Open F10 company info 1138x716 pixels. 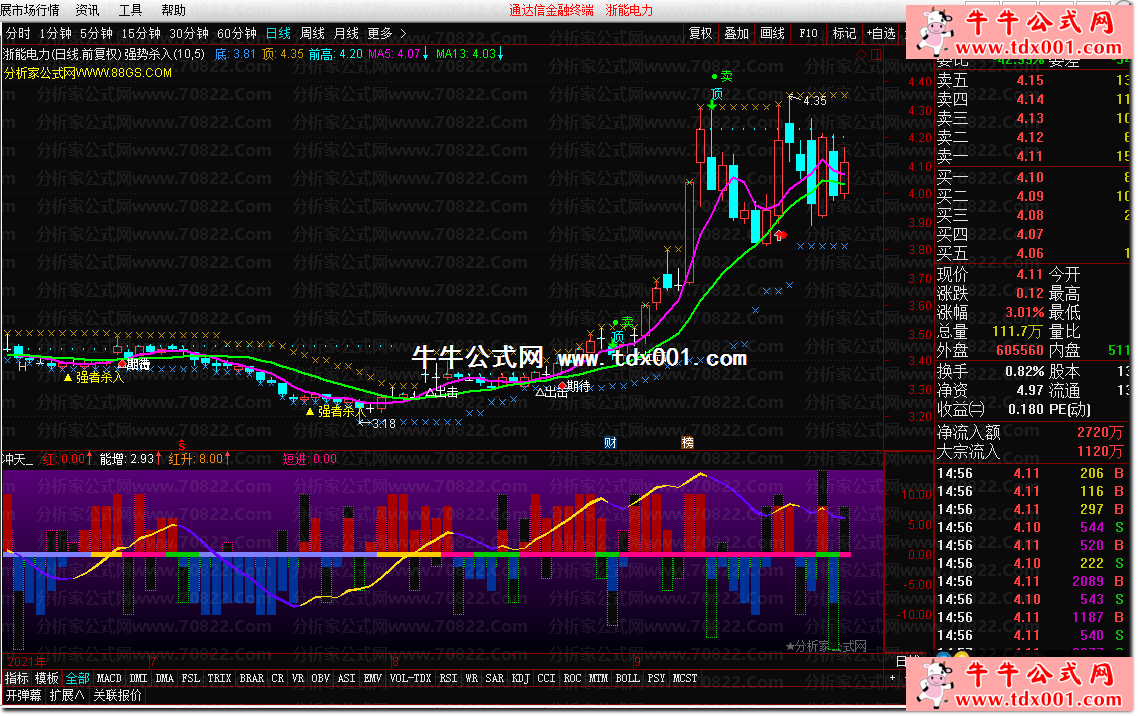click(808, 33)
